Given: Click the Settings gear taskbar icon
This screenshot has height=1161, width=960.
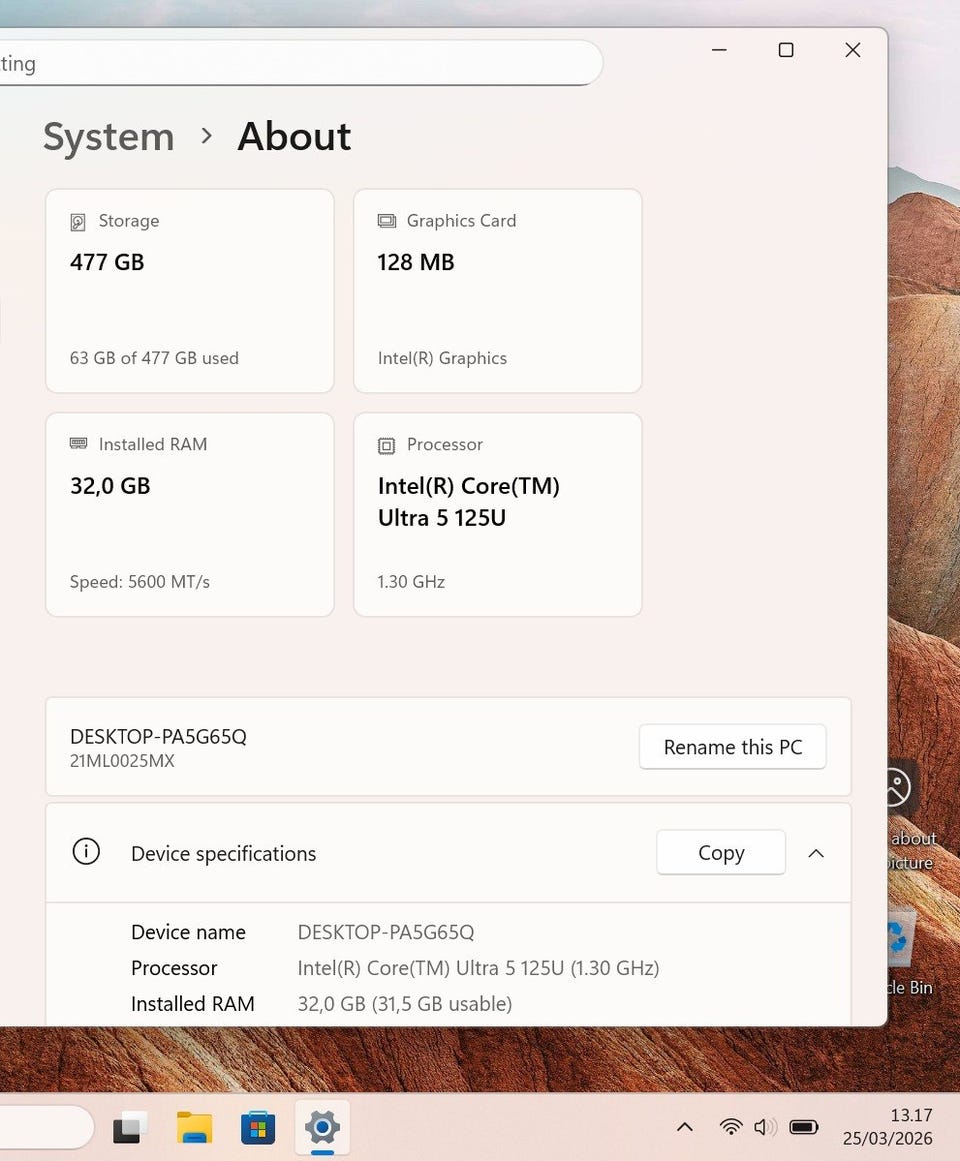Looking at the screenshot, I should [x=322, y=1128].
